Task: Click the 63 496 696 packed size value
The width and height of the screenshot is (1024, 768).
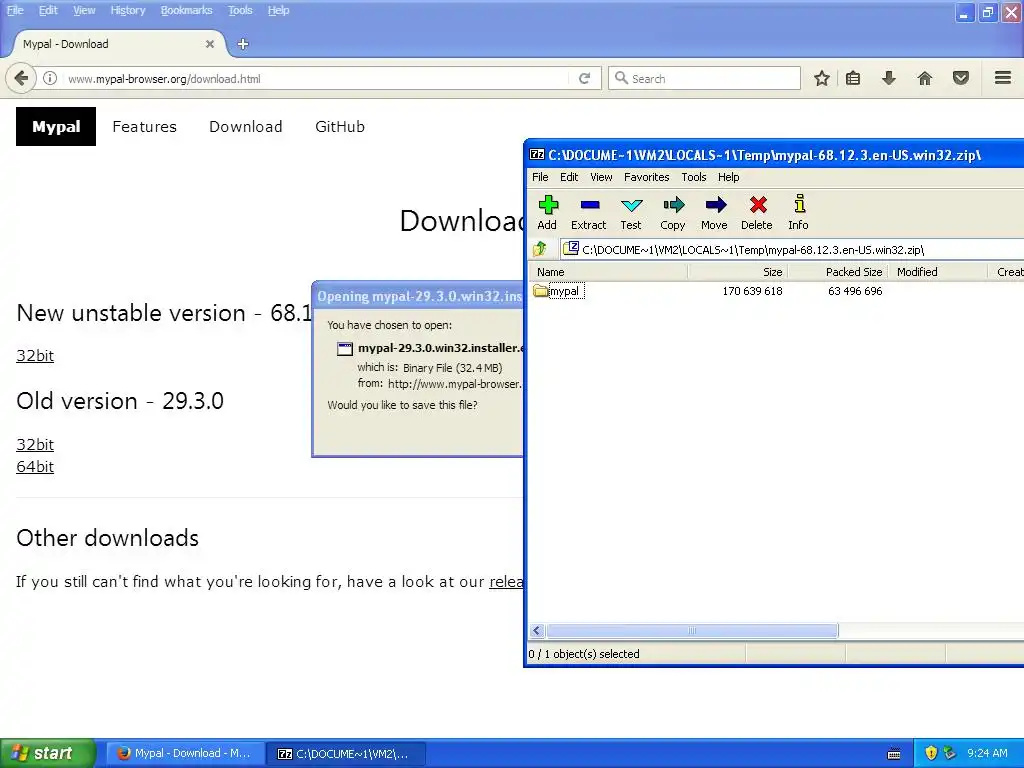Action: [x=855, y=291]
